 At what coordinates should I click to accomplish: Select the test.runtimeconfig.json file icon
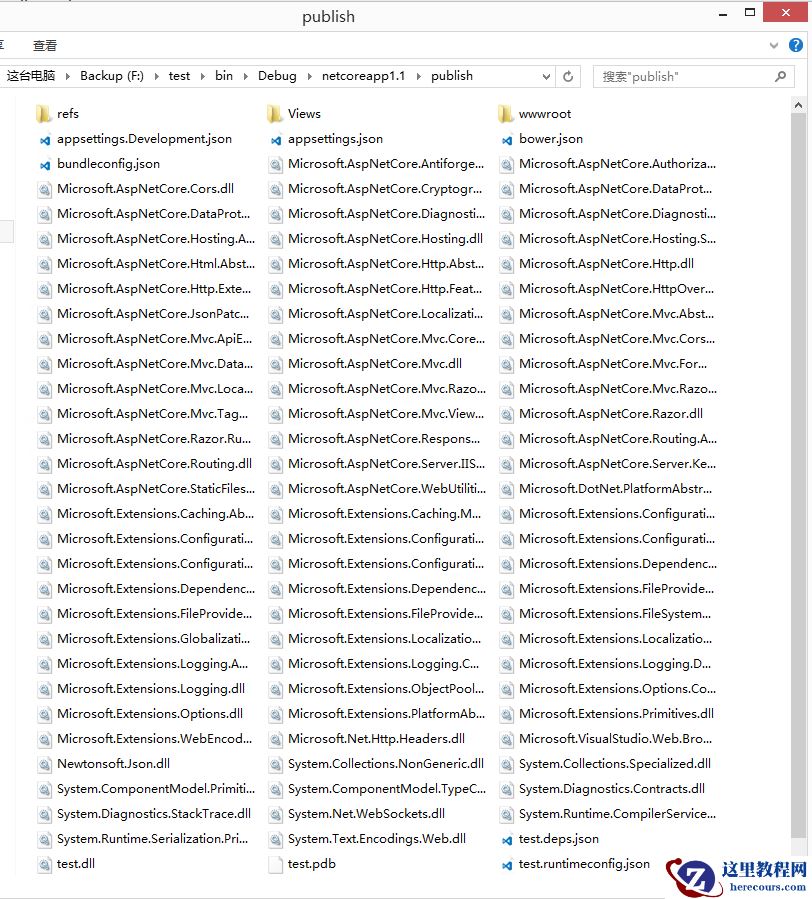(507, 865)
